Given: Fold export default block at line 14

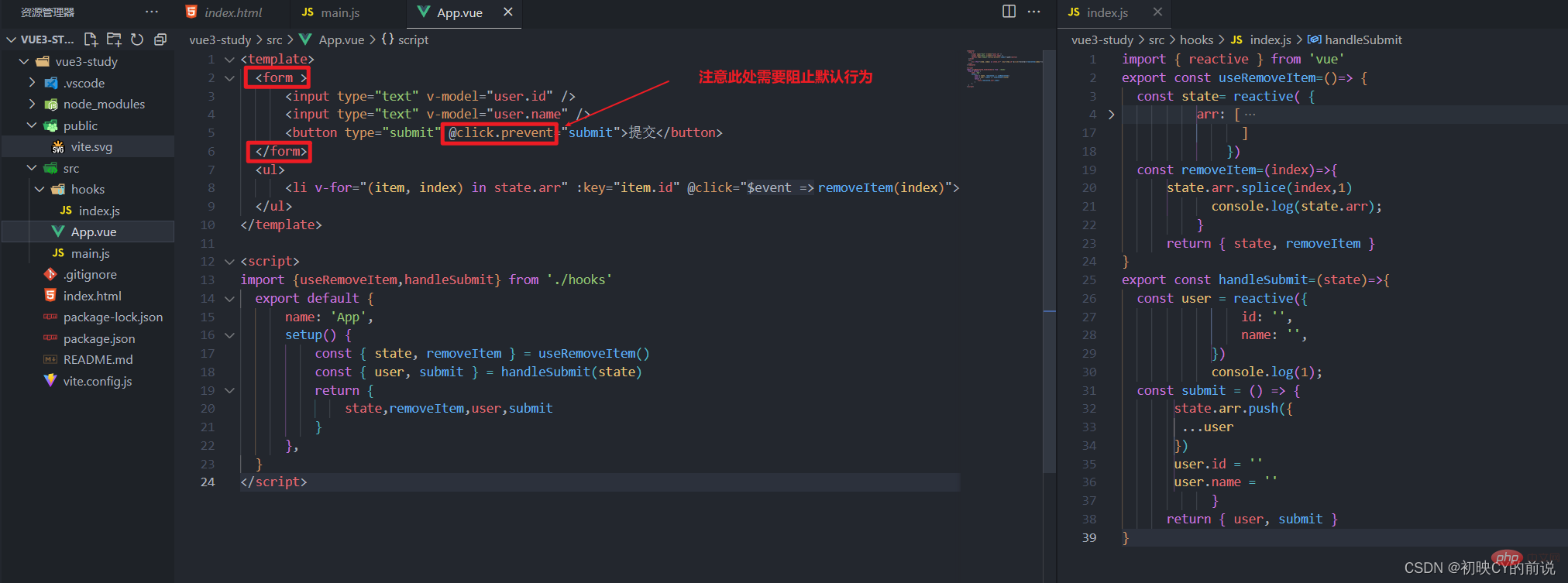Looking at the screenshot, I should [229, 299].
